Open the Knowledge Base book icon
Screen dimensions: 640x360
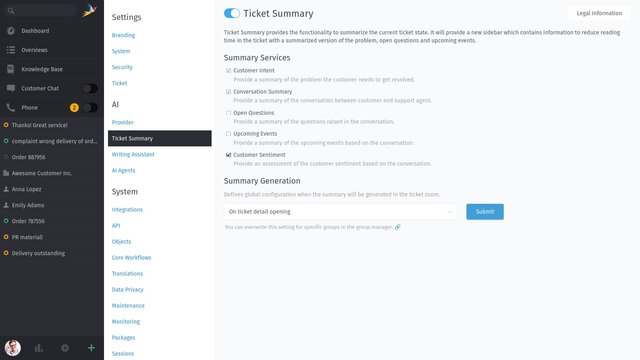click(x=11, y=69)
